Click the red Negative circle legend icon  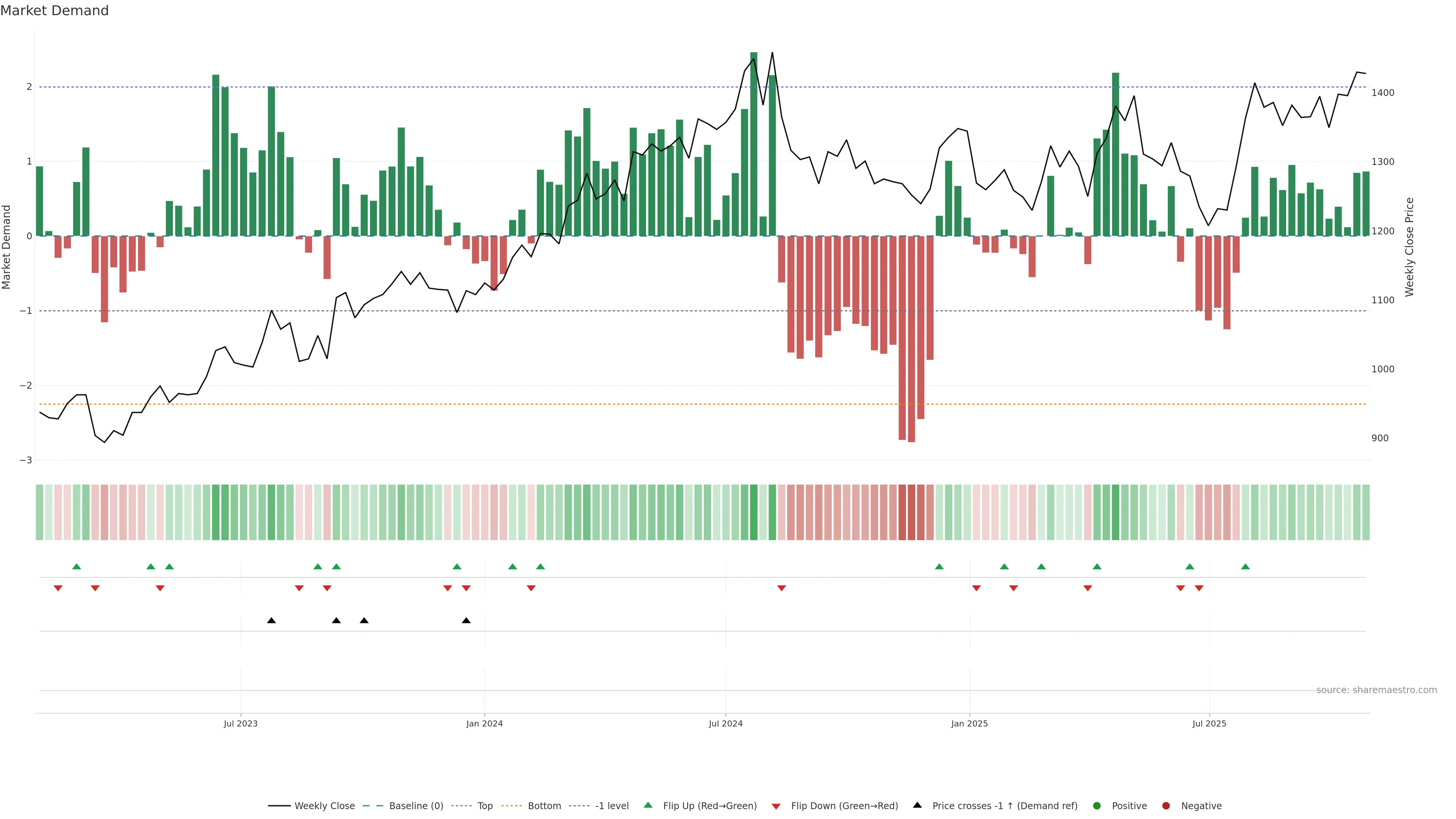(1166, 805)
